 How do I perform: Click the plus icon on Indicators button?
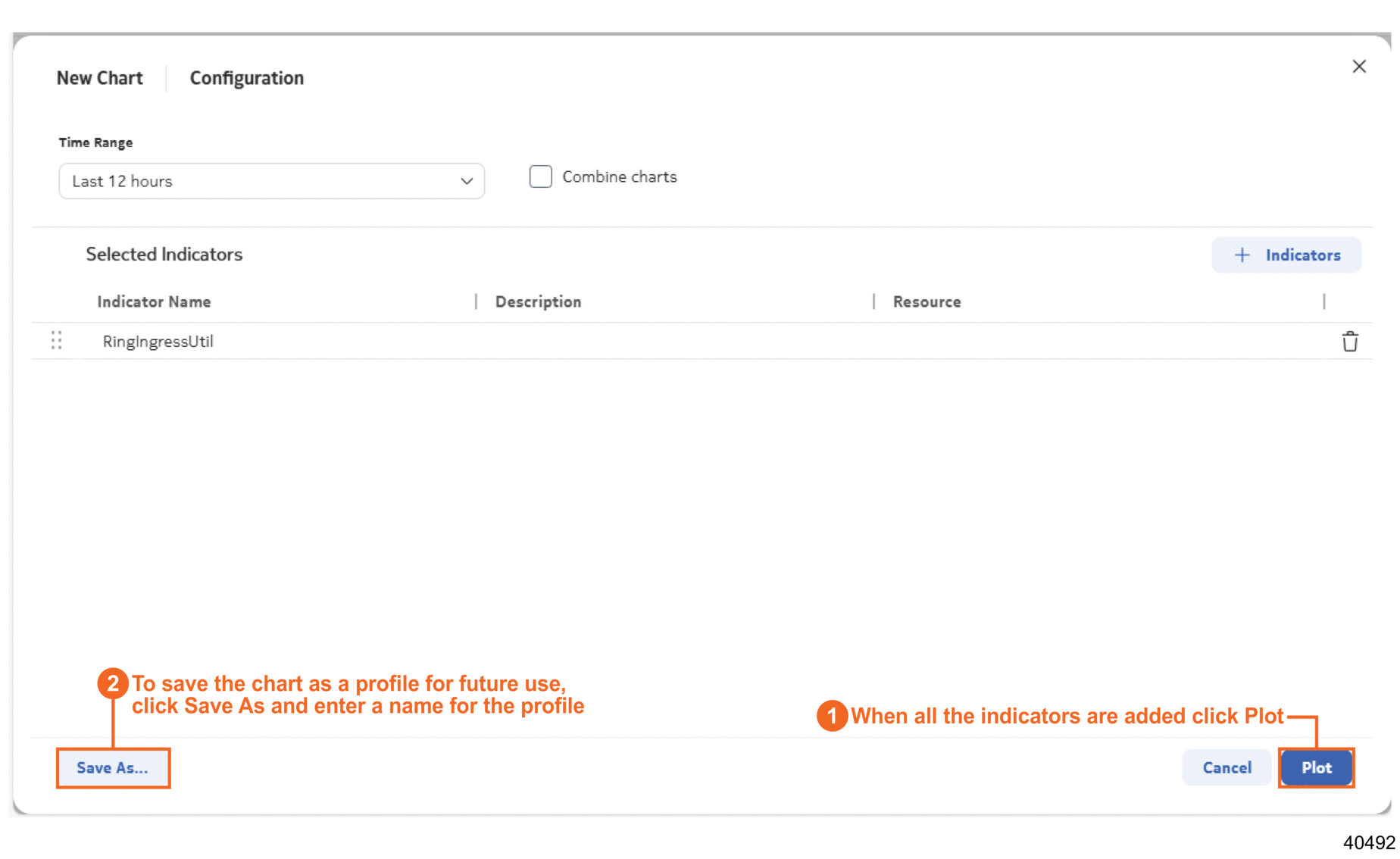coord(1242,255)
